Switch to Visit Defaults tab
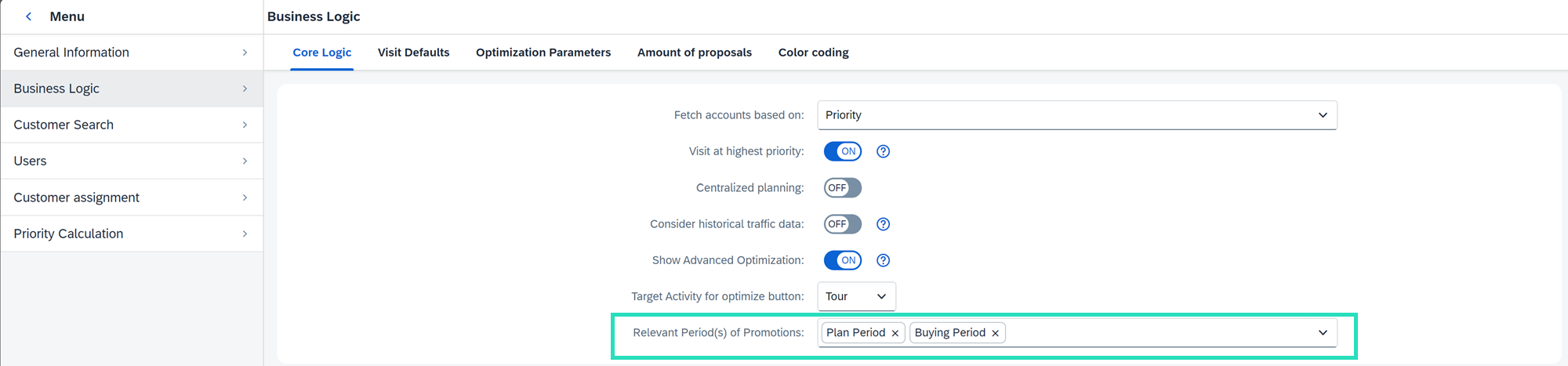This screenshot has height=366, width=1568. pyautogui.click(x=414, y=53)
